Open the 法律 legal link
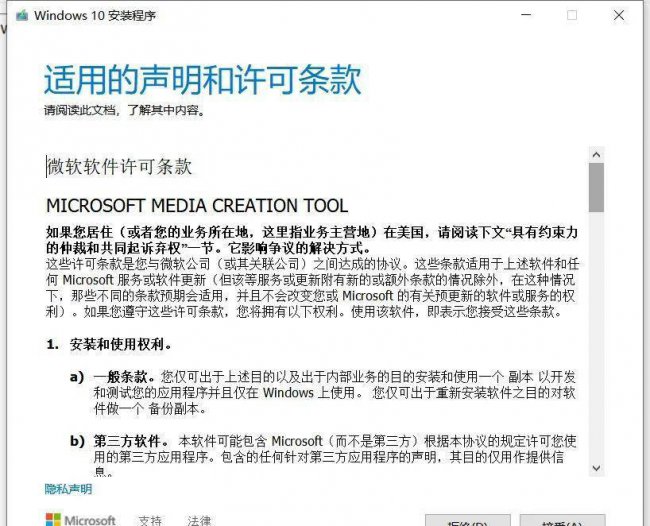Image resolution: width=650 pixels, height=526 pixels. (x=199, y=521)
